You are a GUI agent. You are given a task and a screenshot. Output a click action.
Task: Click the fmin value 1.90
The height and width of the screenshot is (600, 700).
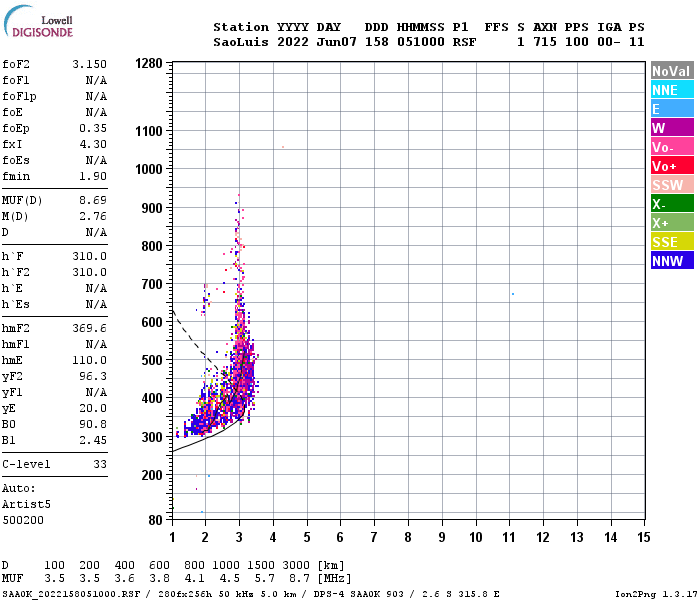point(93,176)
